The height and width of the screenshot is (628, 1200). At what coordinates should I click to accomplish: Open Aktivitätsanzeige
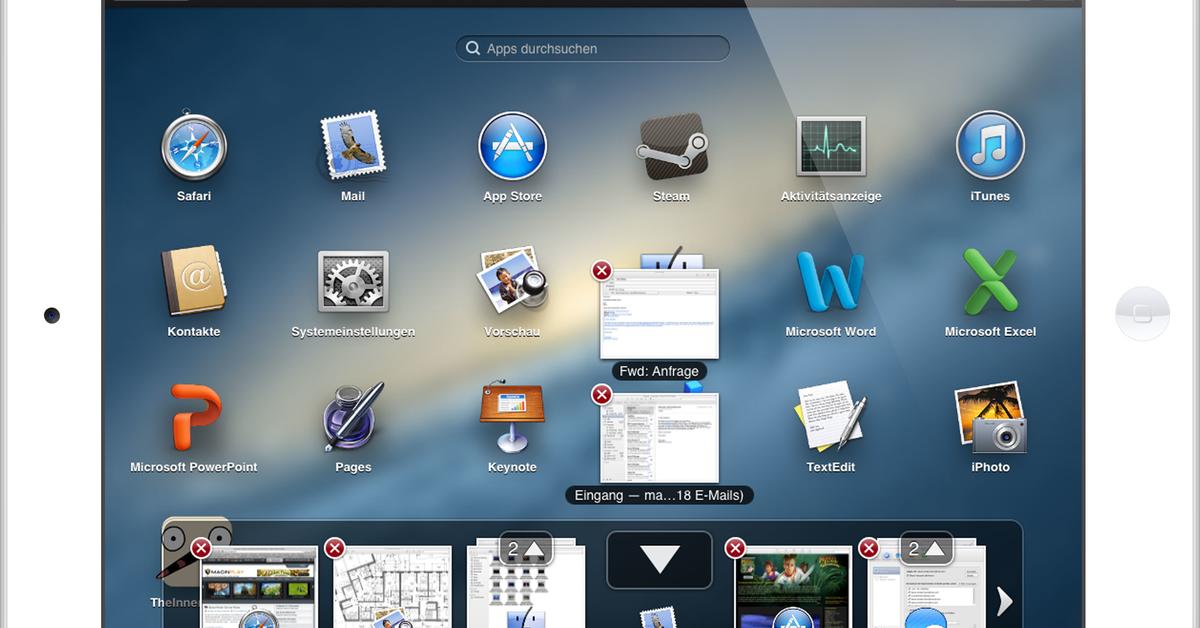point(831,147)
